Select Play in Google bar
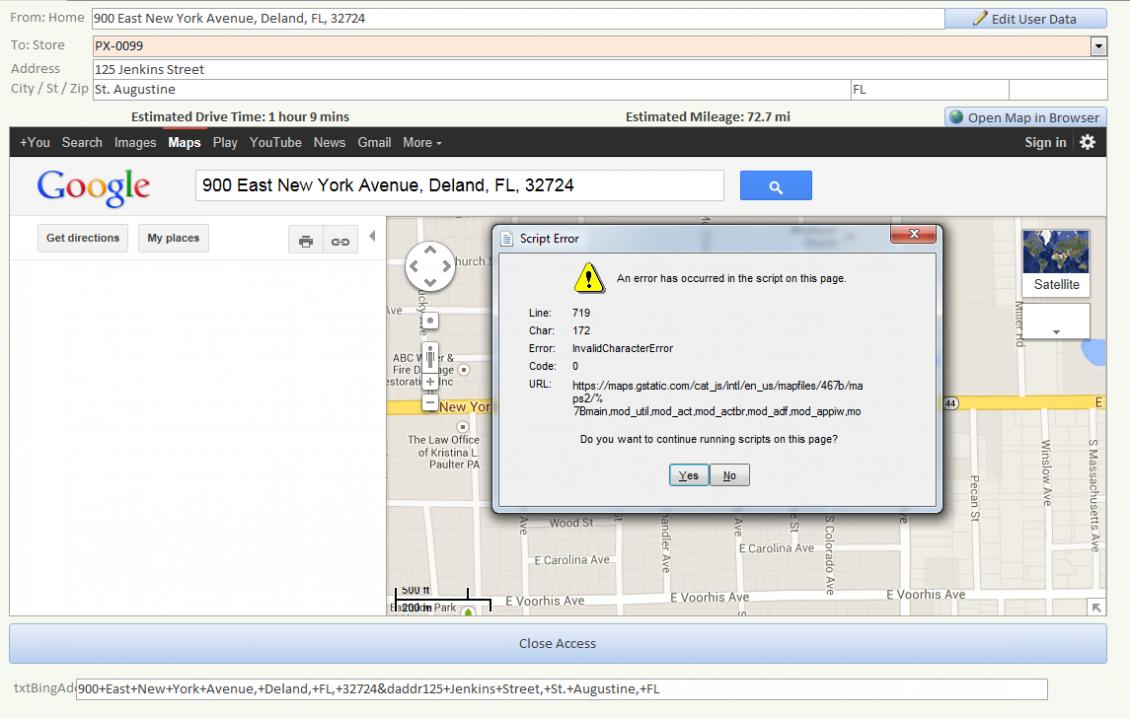 tap(225, 142)
